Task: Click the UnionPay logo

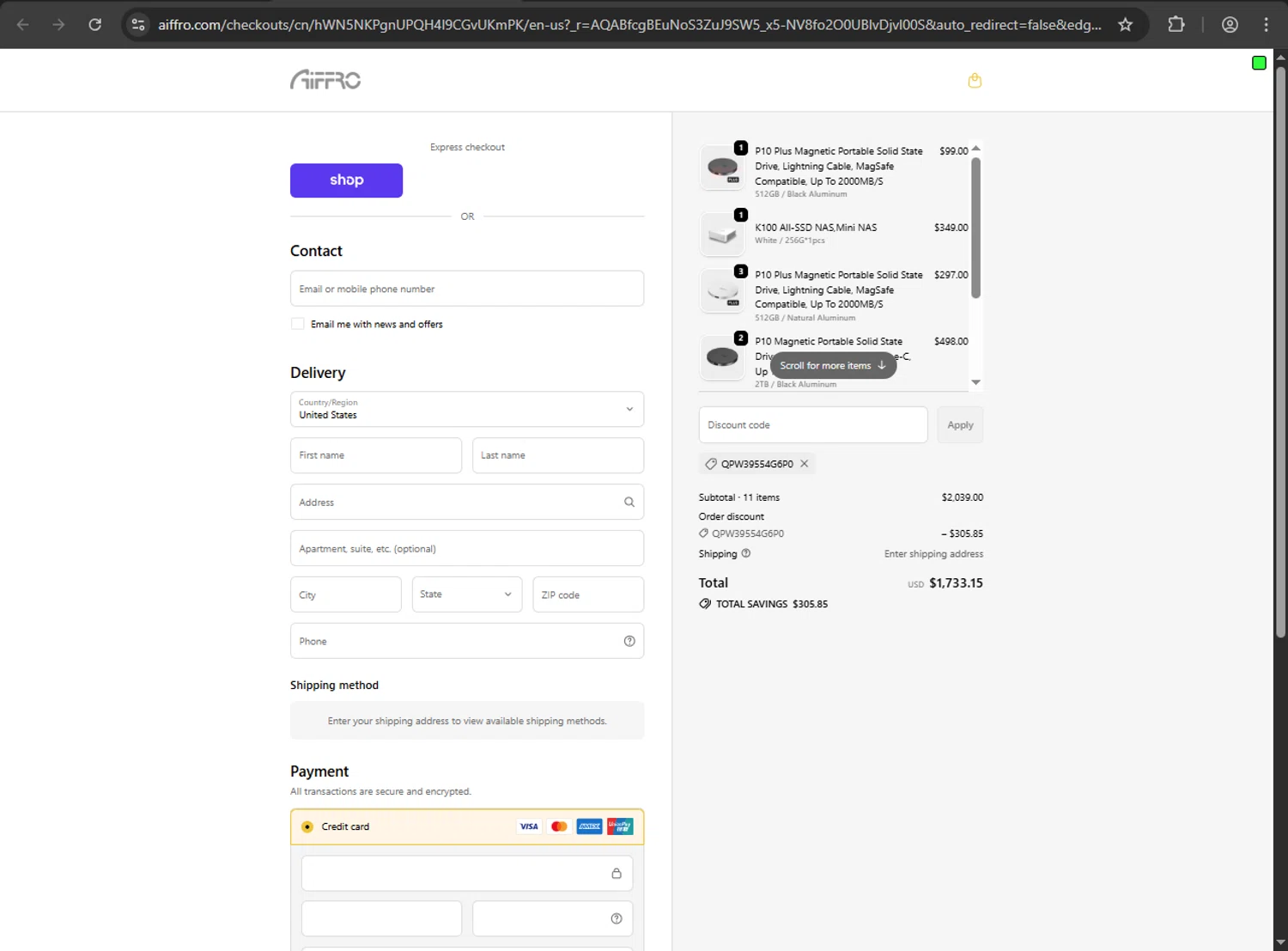Action: (619, 826)
